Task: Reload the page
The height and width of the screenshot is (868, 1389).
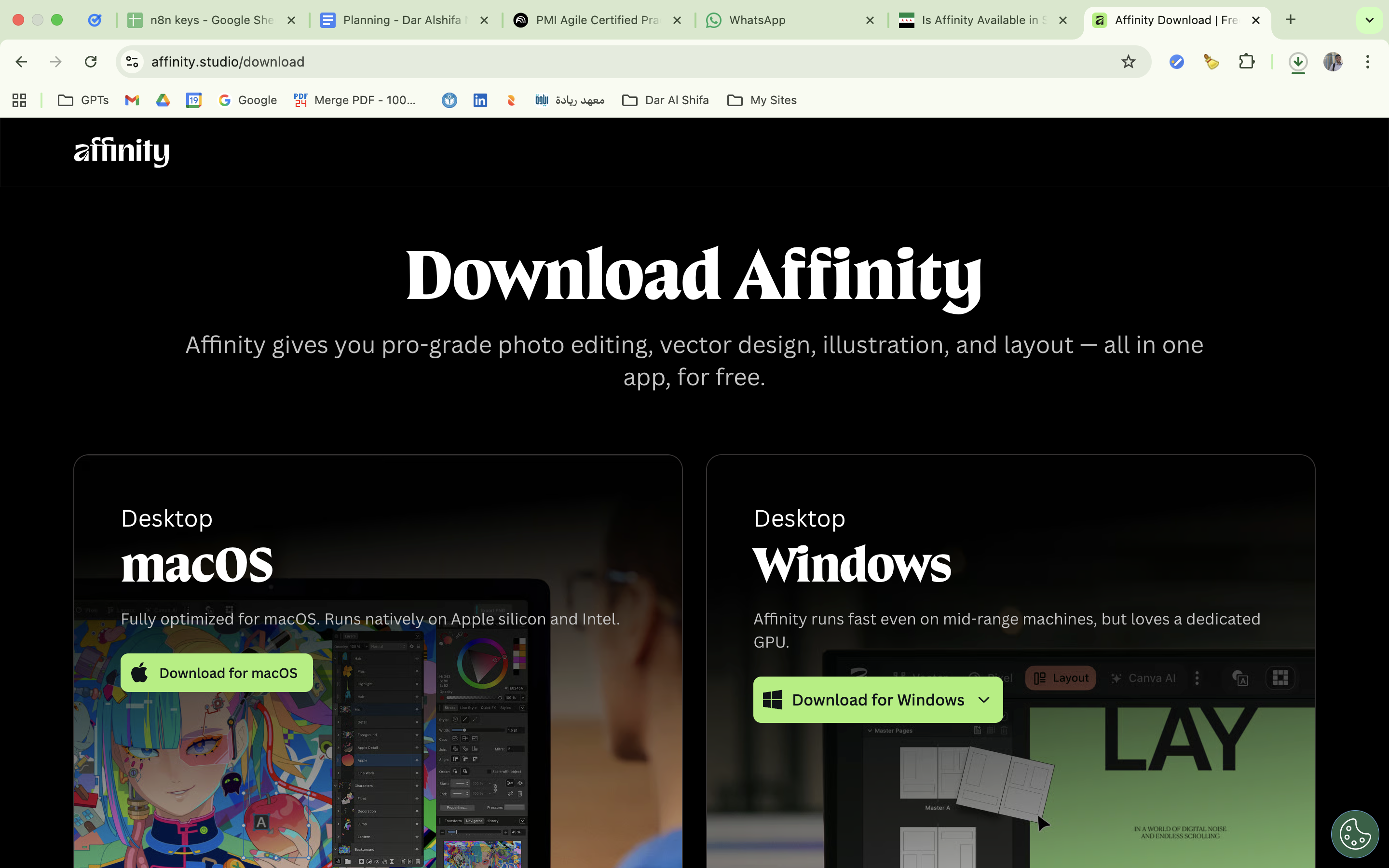Action: click(91, 61)
